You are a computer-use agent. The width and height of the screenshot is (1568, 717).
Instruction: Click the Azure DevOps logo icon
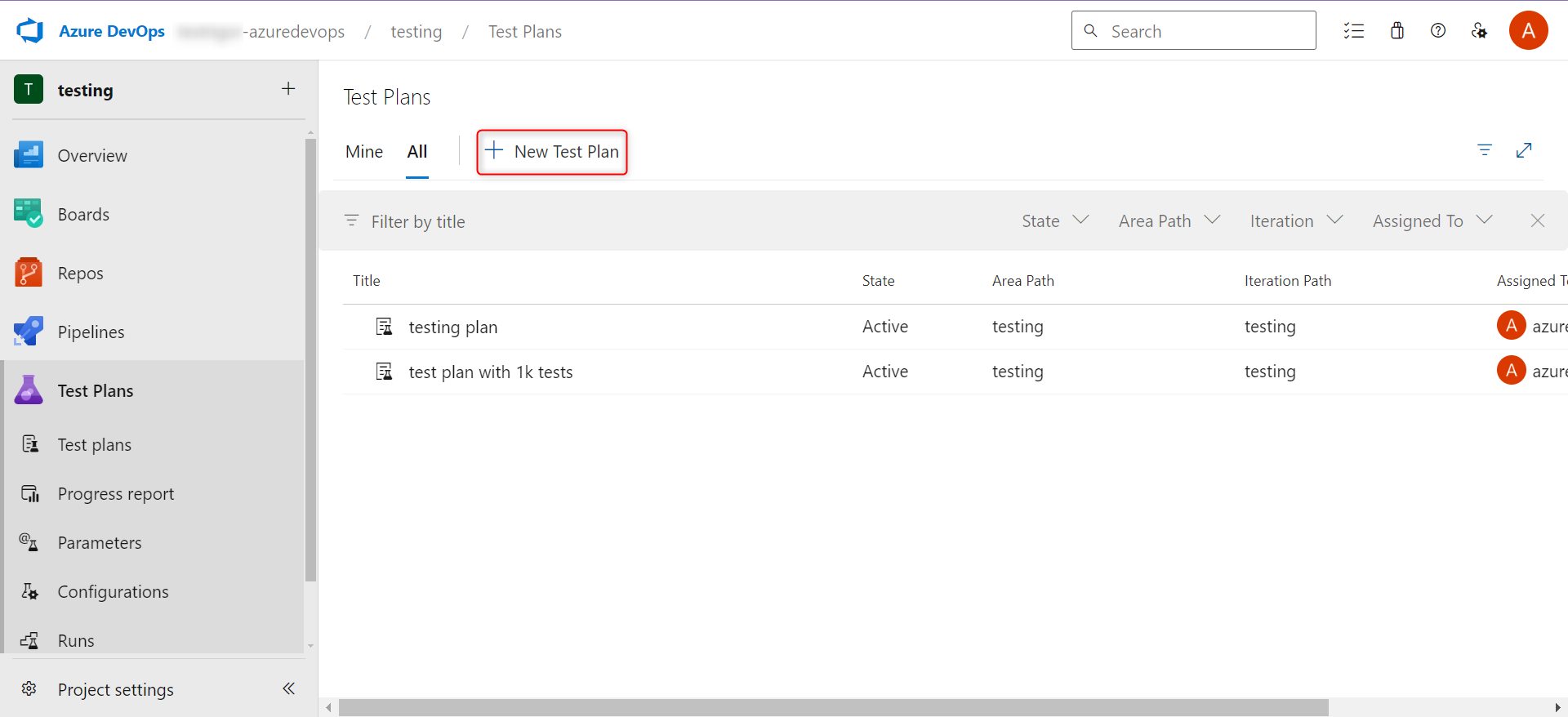(x=30, y=31)
